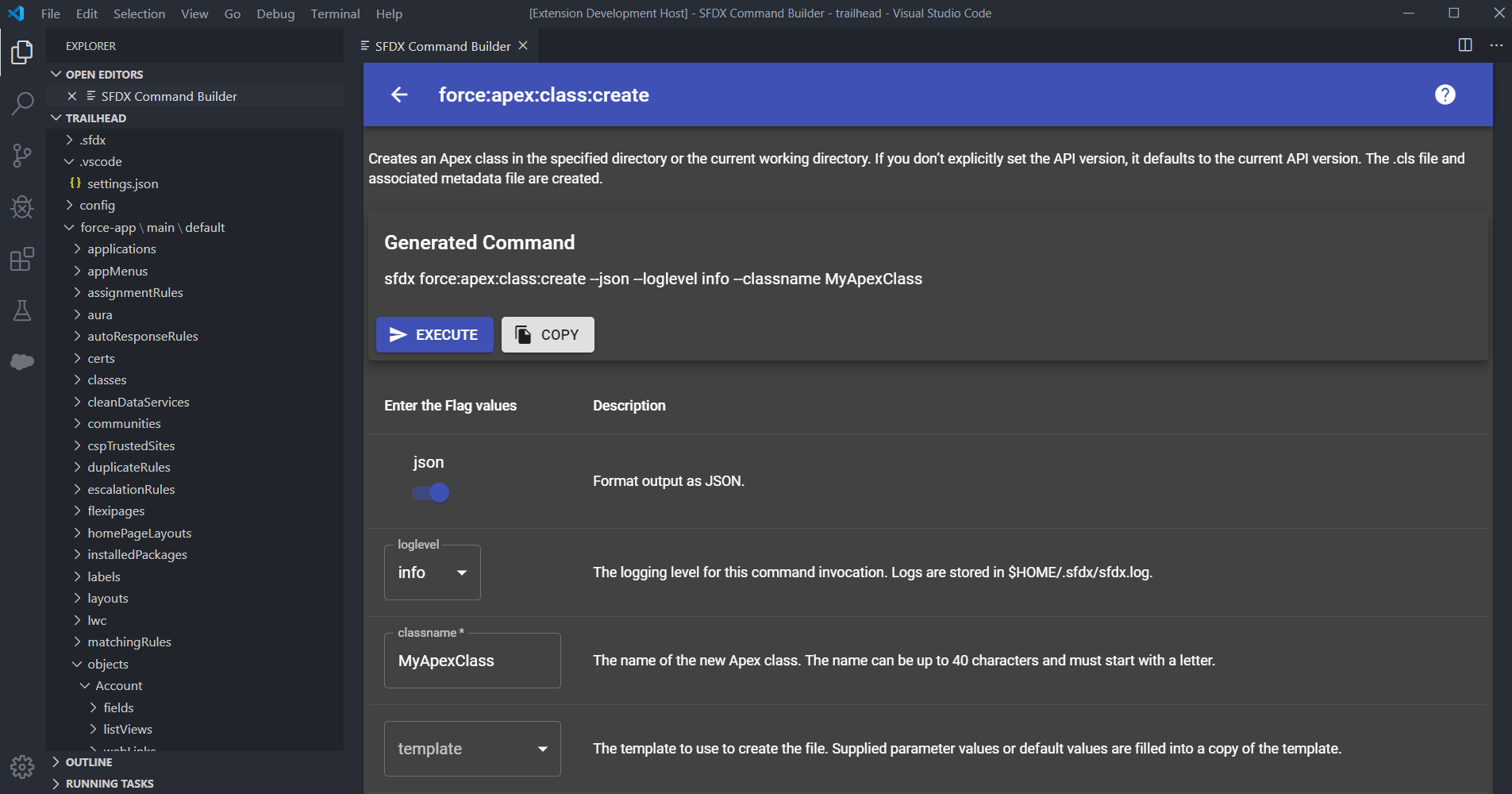The height and width of the screenshot is (794, 1512).
Task: Open the help question mark icon
Action: pos(1445,94)
